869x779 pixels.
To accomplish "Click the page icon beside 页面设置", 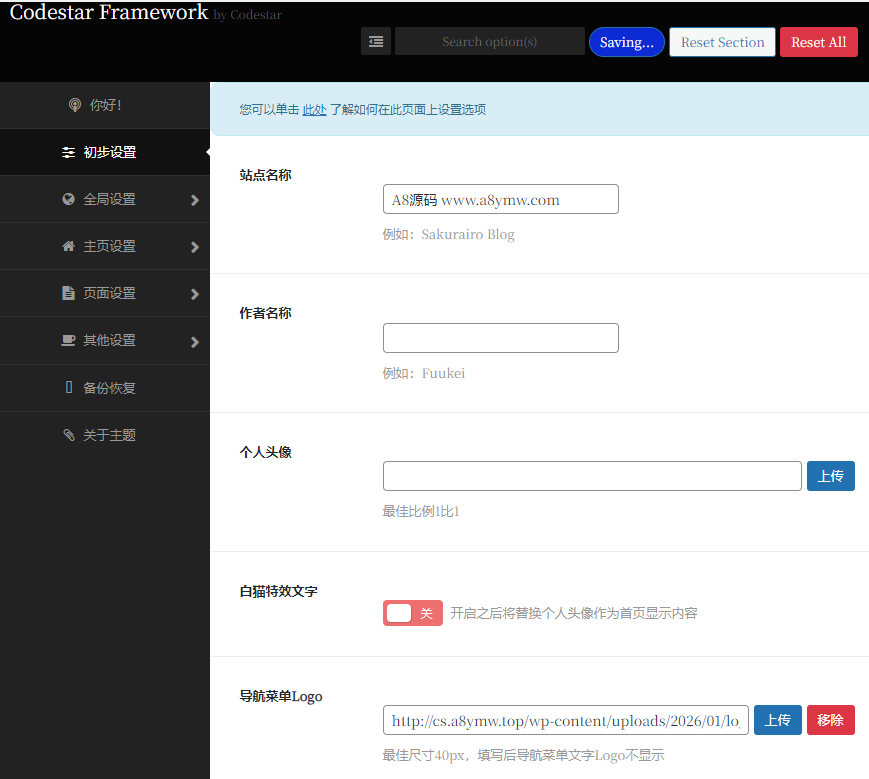I will (68, 293).
